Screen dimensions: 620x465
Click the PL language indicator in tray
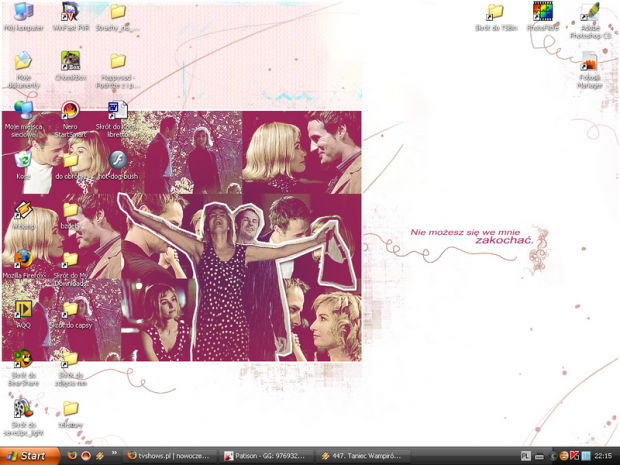(x=526, y=456)
